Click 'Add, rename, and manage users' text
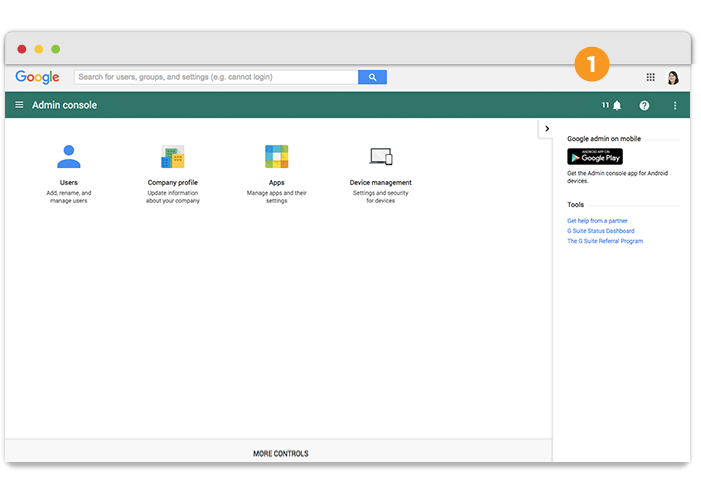 coord(69,197)
